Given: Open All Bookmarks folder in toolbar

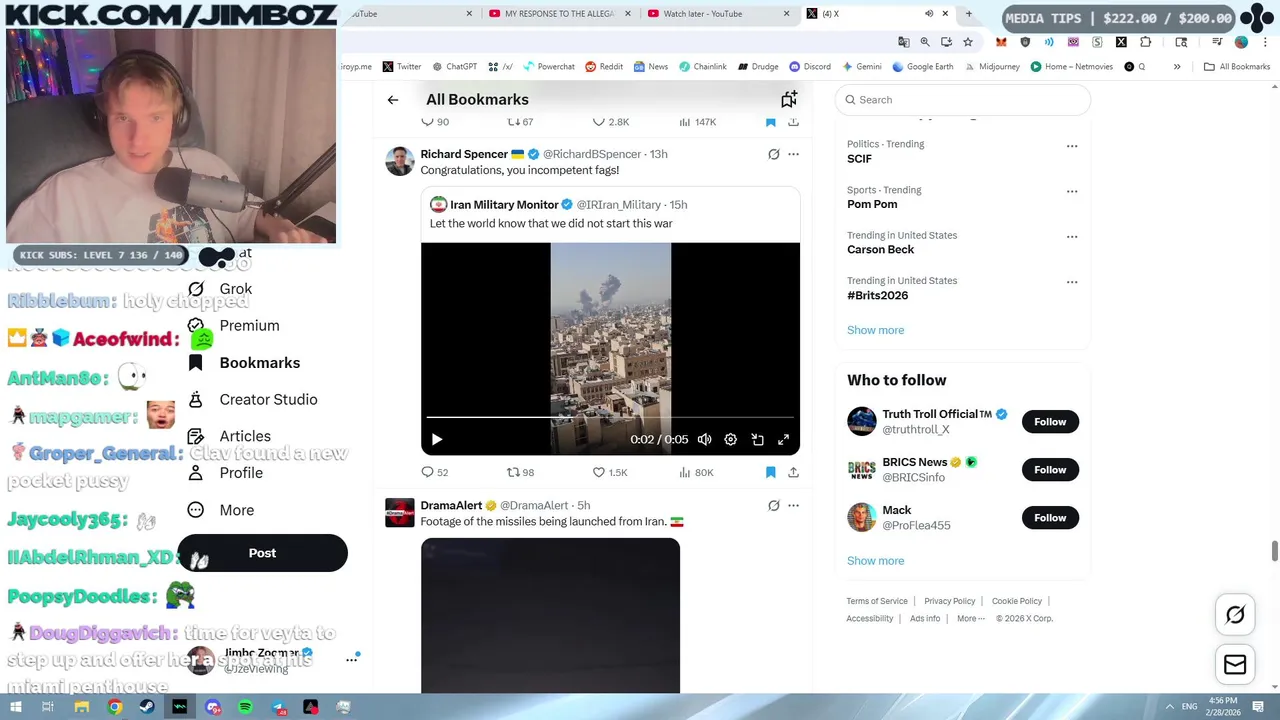Looking at the screenshot, I should click(x=1237, y=67).
